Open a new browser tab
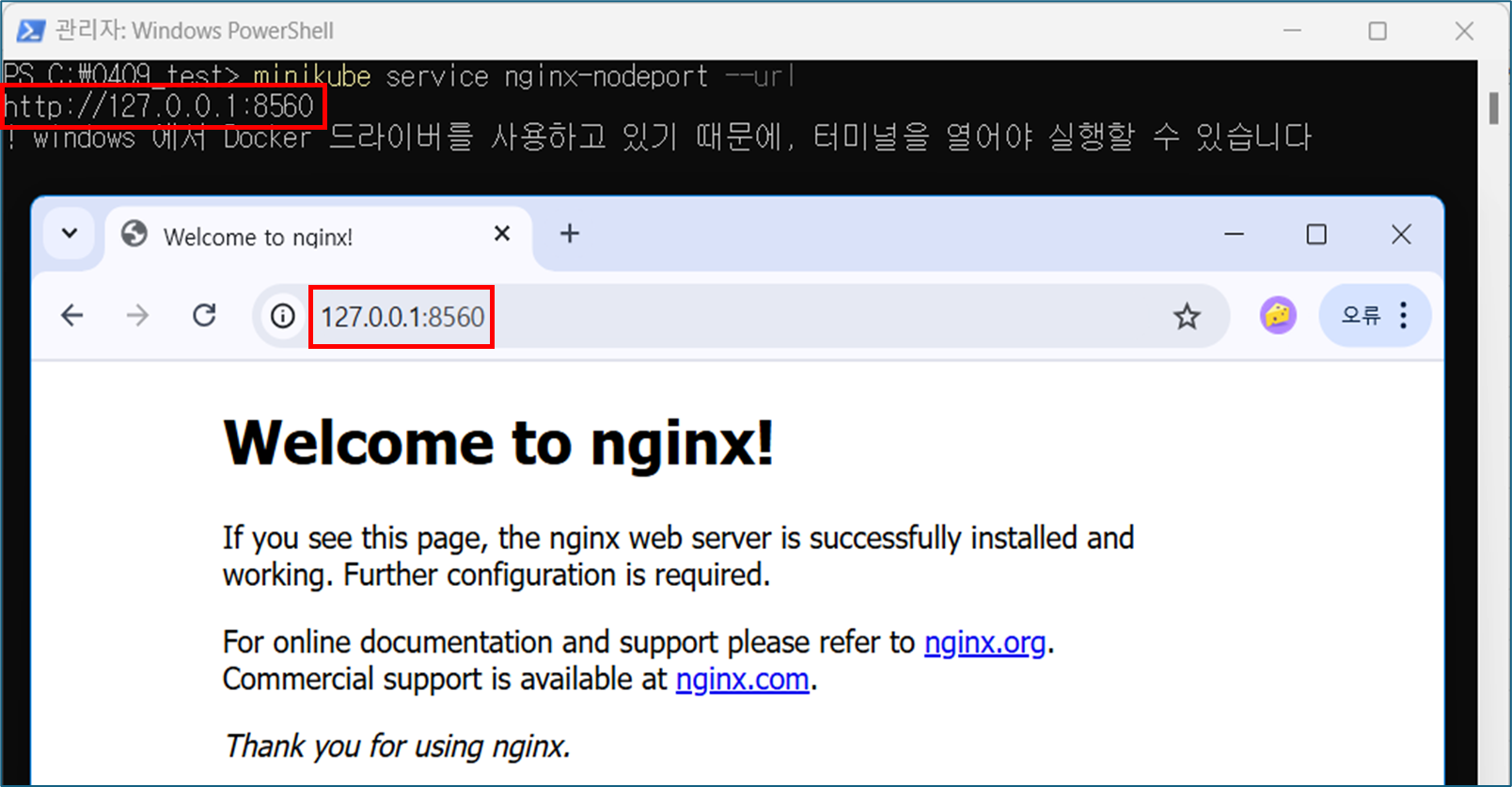Screen dimensions: 1512x787 tap(570, 233)
